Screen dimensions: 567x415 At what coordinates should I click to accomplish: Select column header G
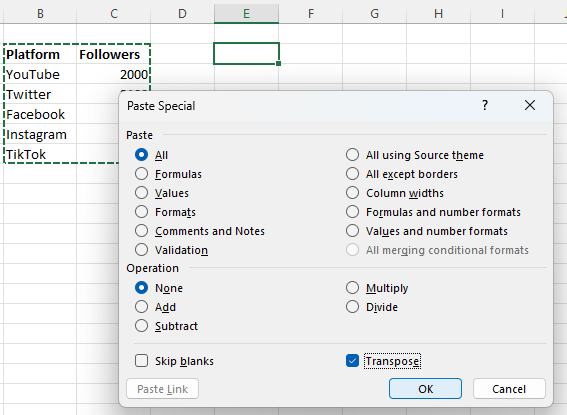coord(374,14)
